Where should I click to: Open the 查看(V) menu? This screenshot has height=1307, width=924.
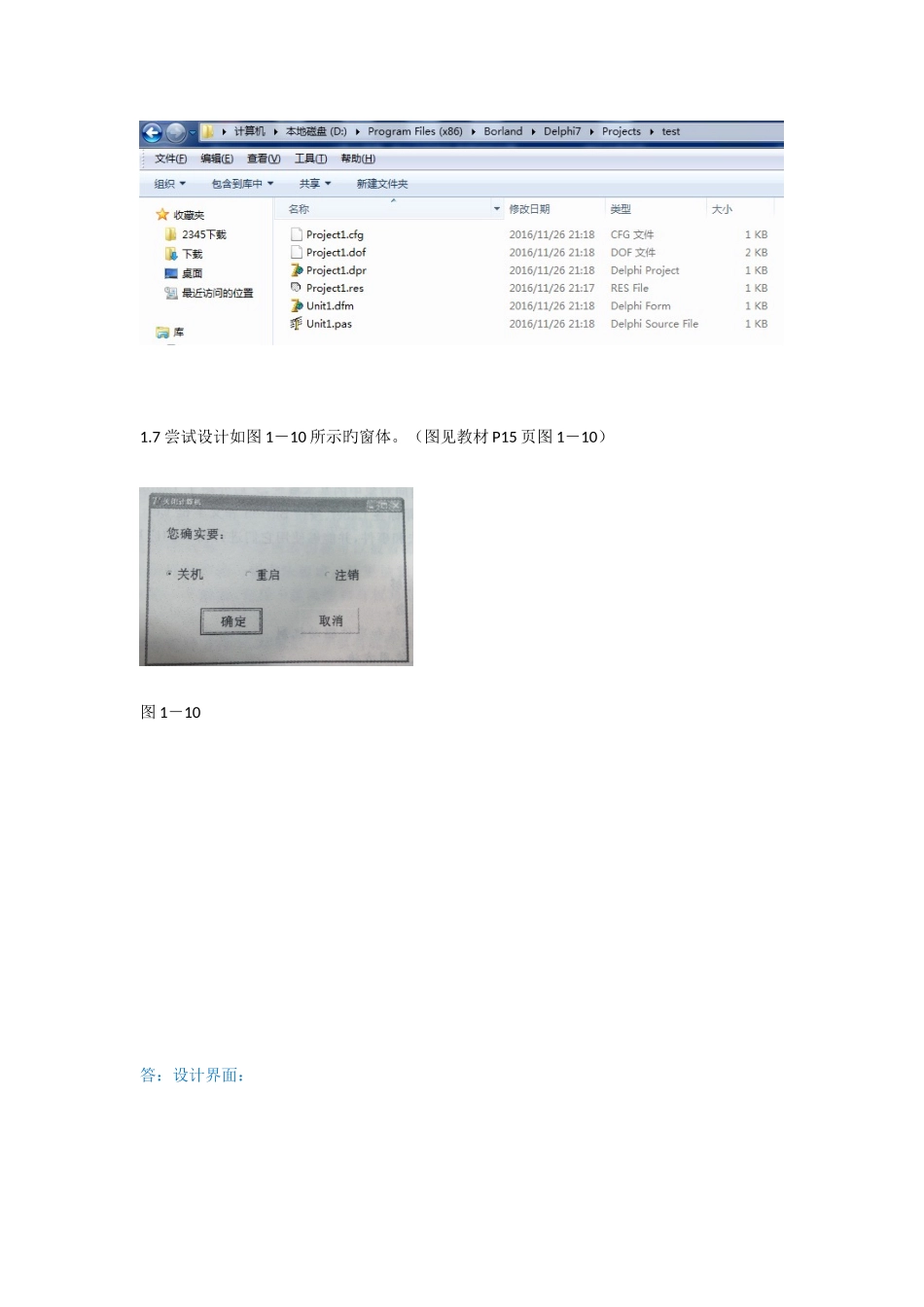(x=264, y=159)
